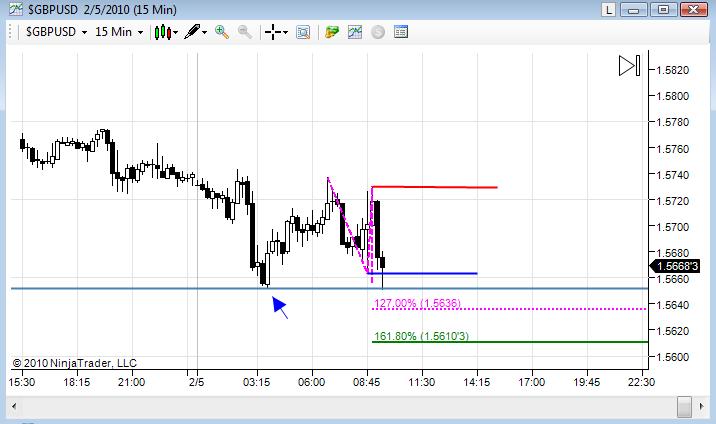
Task: Click the 1.5740 price axis label
Action: click(x=672, y=175)
